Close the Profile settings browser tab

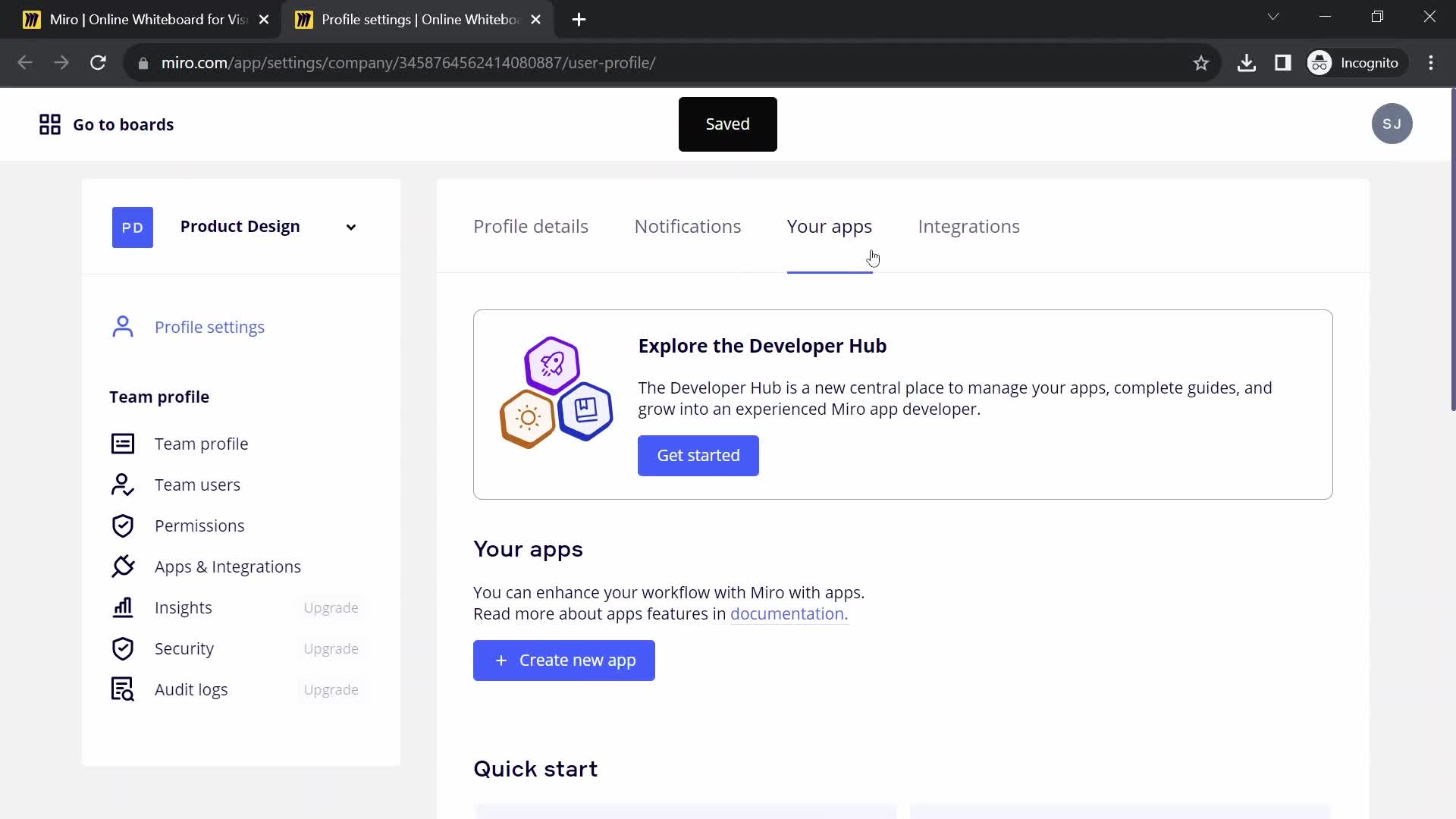click(x=535, y=20)
